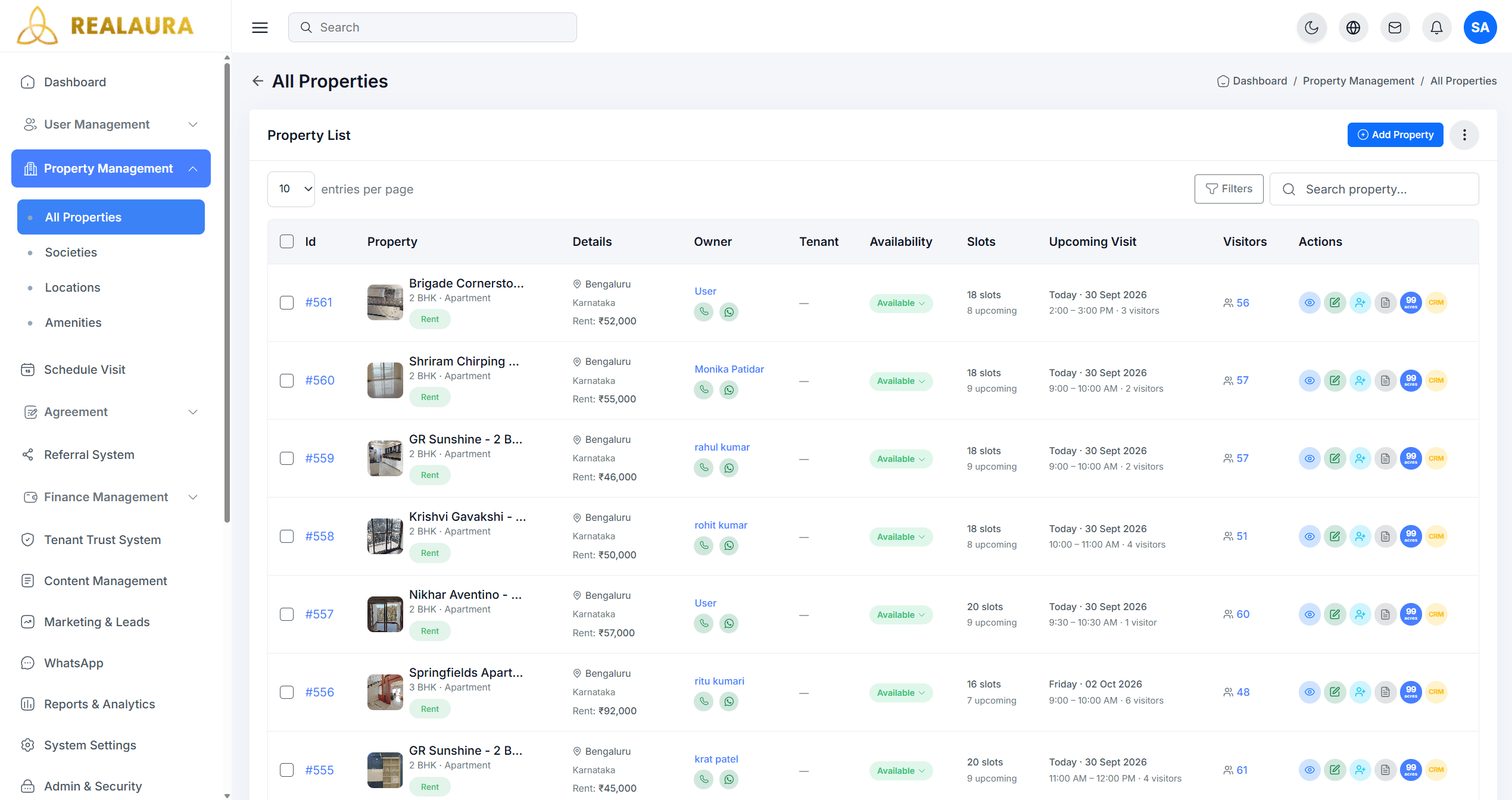
Task: Click the Add Property button
Action: 1395,135
